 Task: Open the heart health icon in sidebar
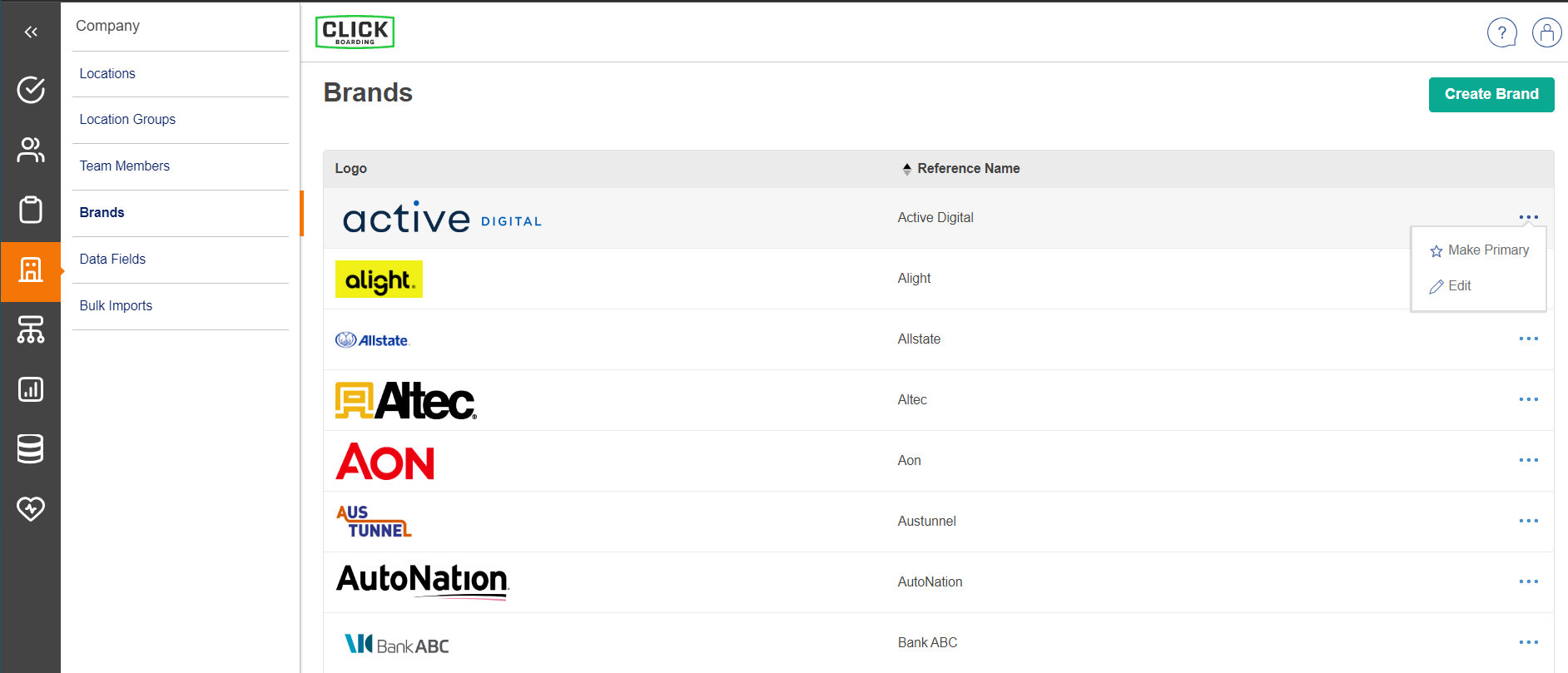point(31,508)
